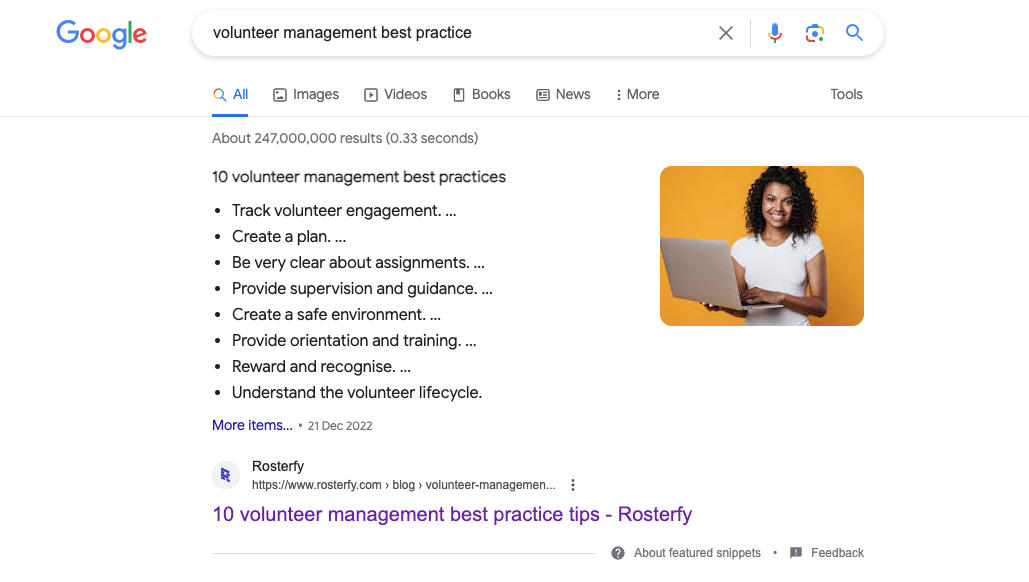Viewport: 1029px width, 582px height.
Task: Switch to the Videos tab
Action: point(395,94)
